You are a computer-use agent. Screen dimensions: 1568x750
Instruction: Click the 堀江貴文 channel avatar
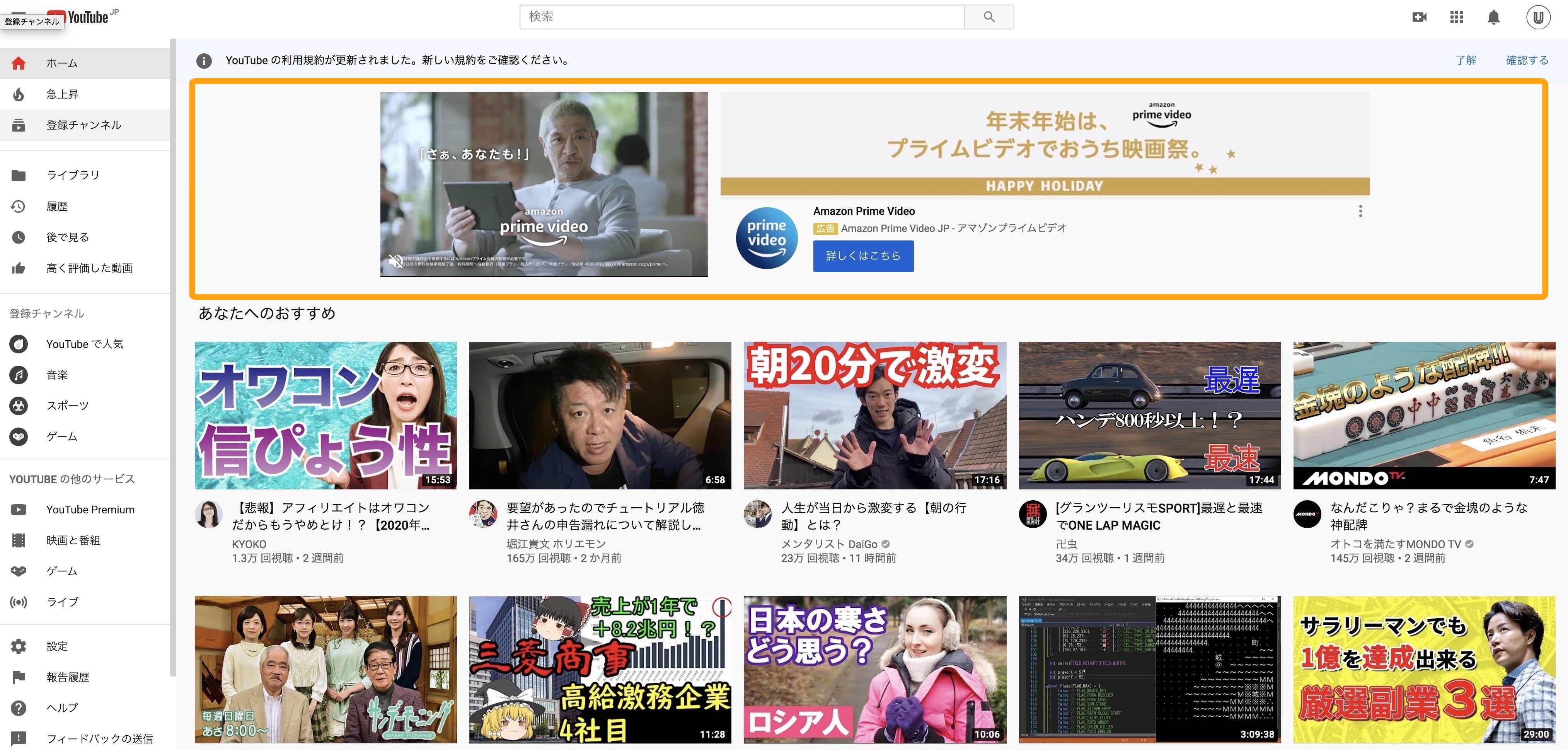483,515
